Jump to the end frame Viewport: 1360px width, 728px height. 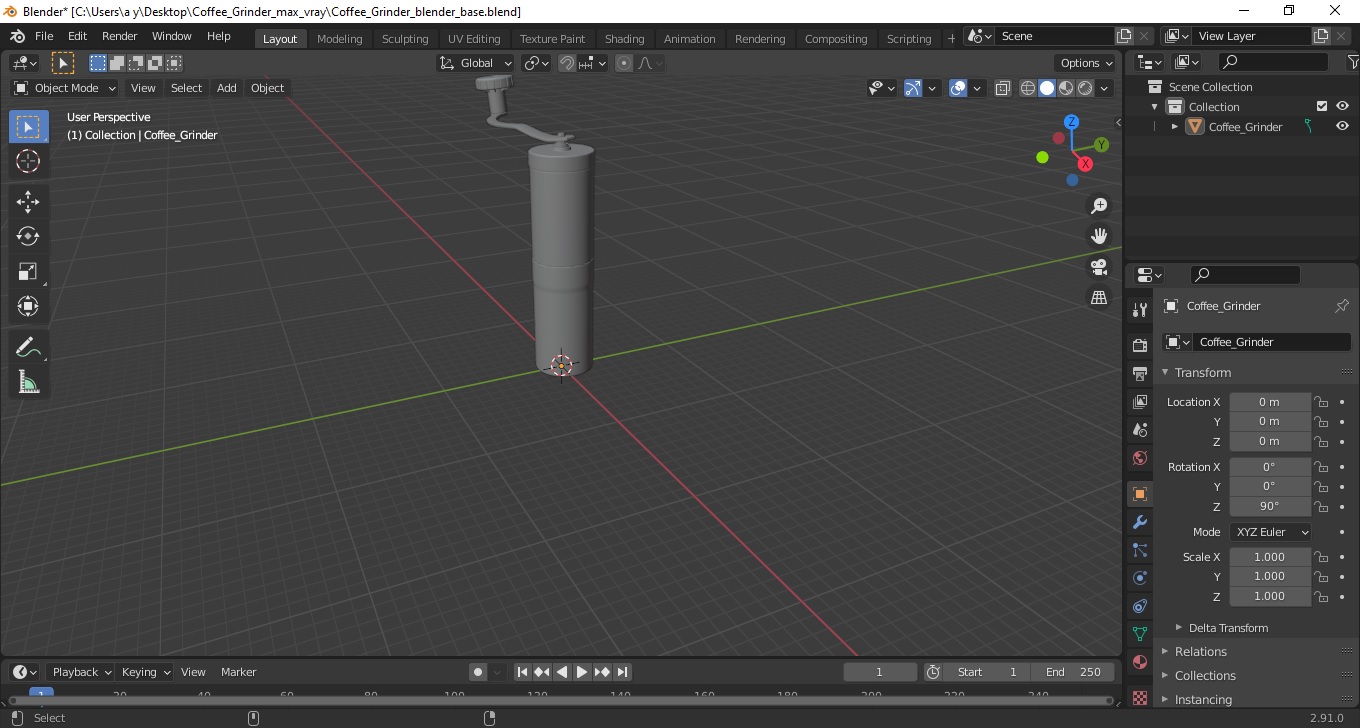tap(622, 672)
